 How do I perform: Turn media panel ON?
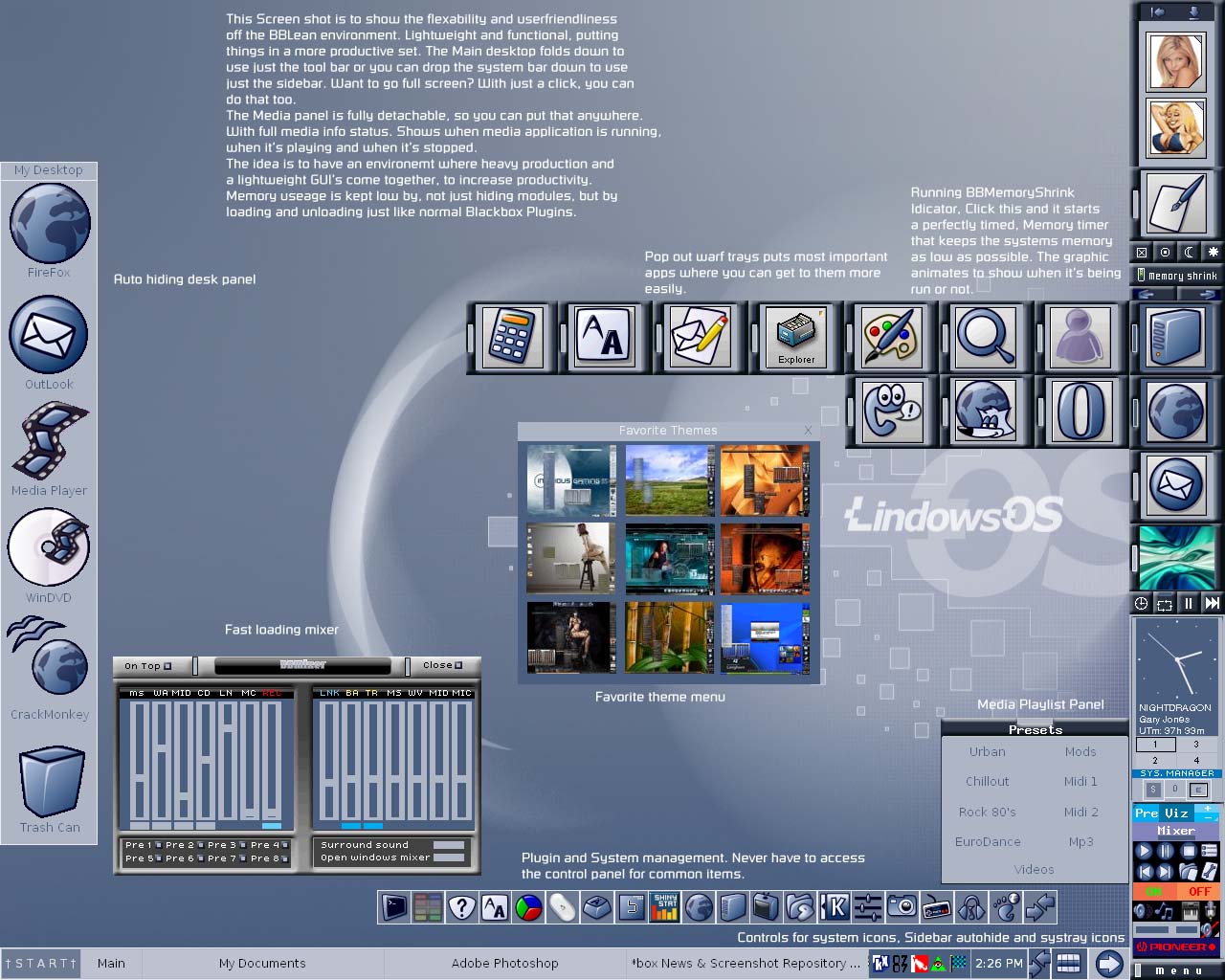point(1153,891)
